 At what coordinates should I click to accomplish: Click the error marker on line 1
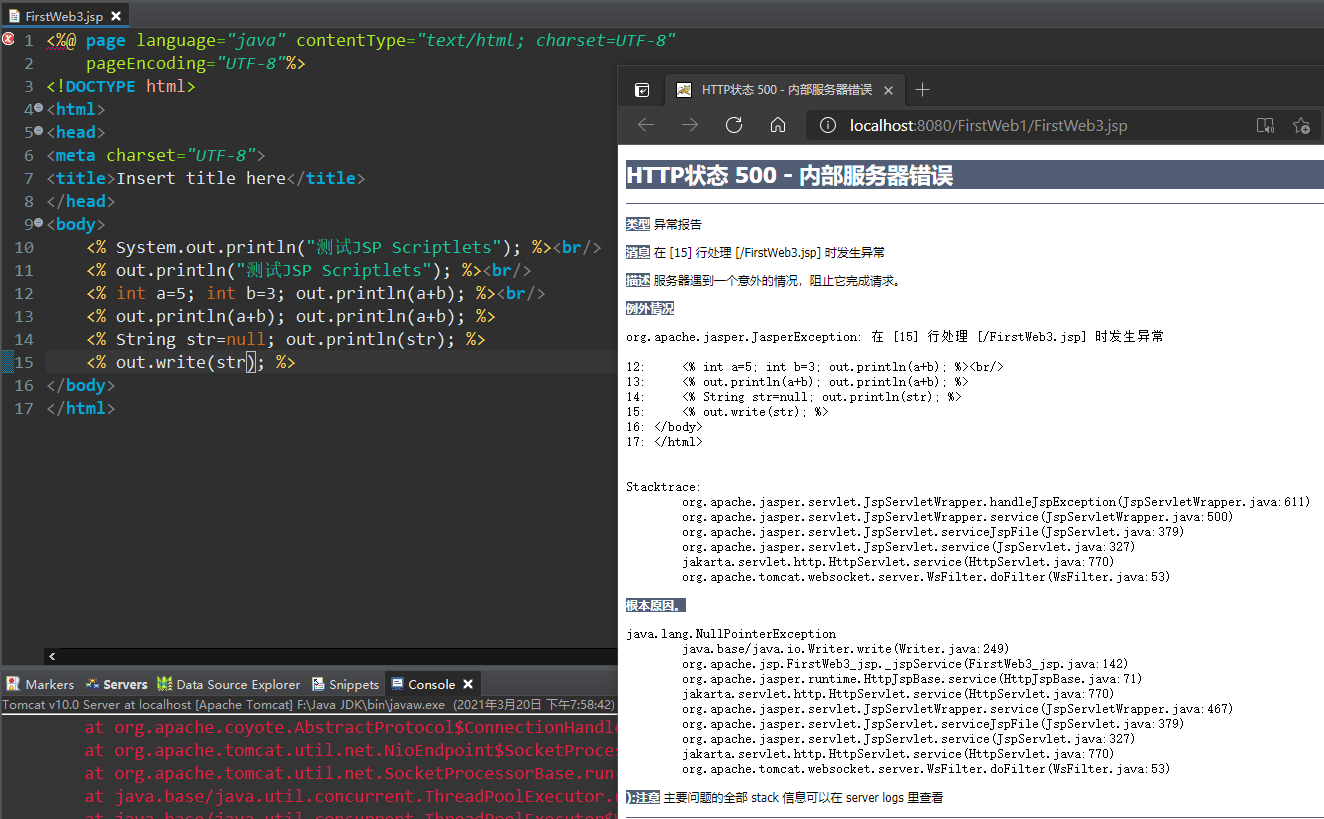pos(8,40)
